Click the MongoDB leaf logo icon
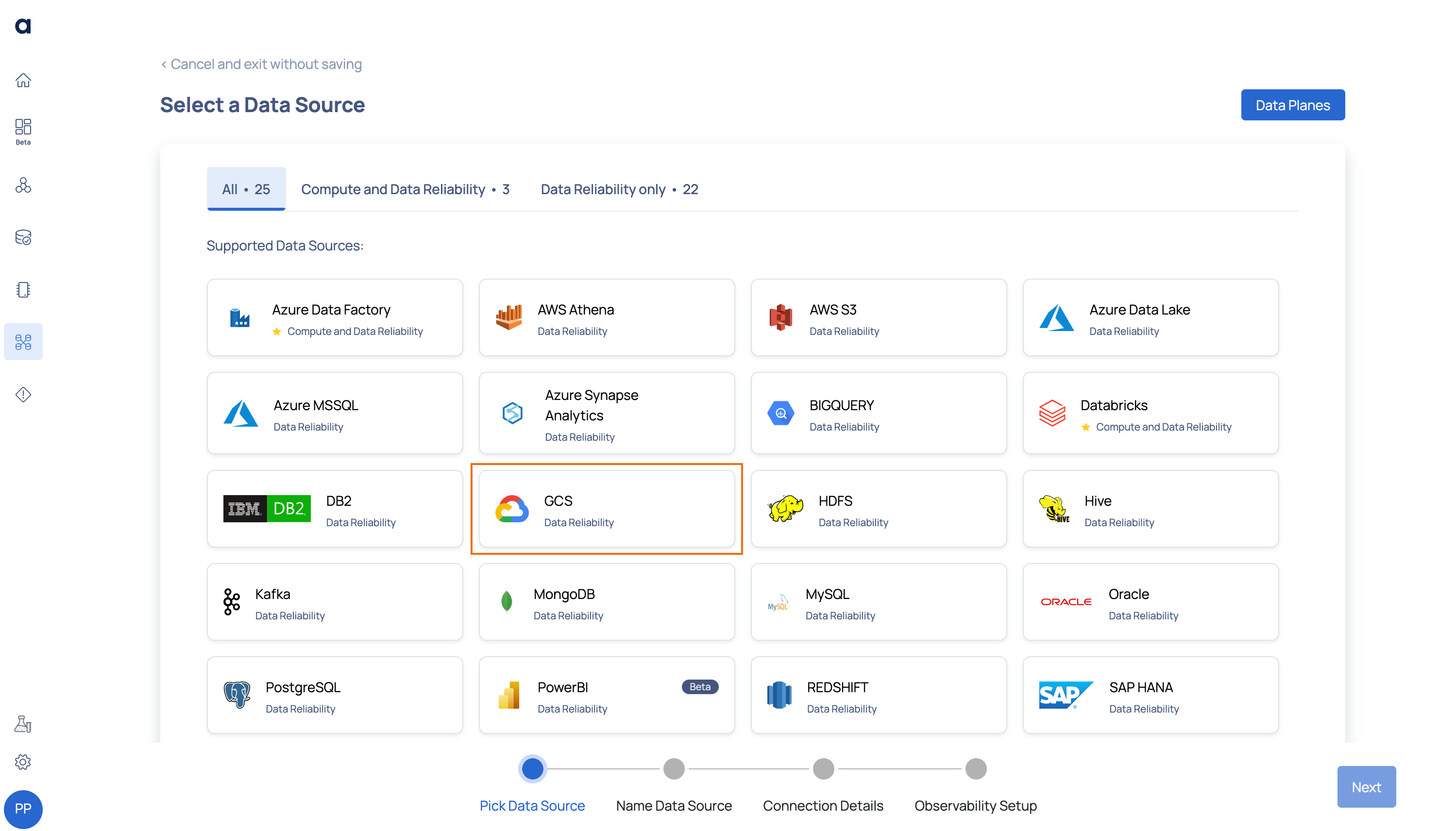 507,601
